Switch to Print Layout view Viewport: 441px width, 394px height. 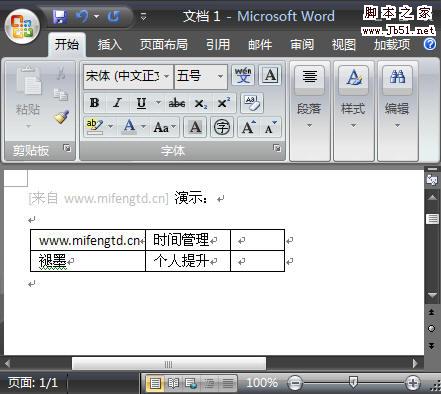155,383
